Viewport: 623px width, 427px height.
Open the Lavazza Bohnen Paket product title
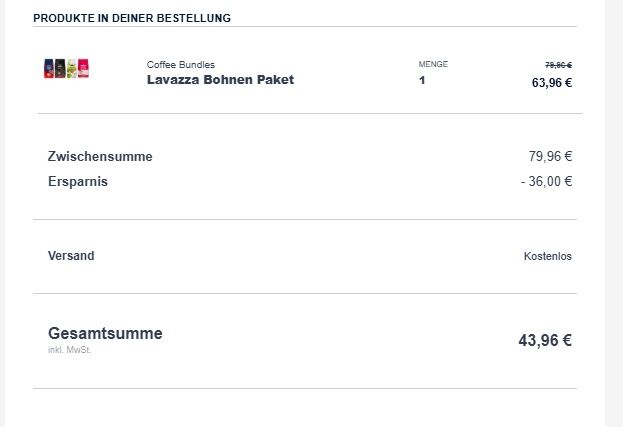coord(221,79)
